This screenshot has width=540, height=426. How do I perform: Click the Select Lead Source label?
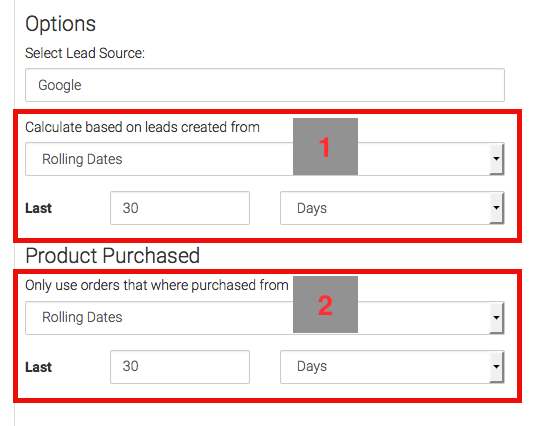[x=85, y=53]
